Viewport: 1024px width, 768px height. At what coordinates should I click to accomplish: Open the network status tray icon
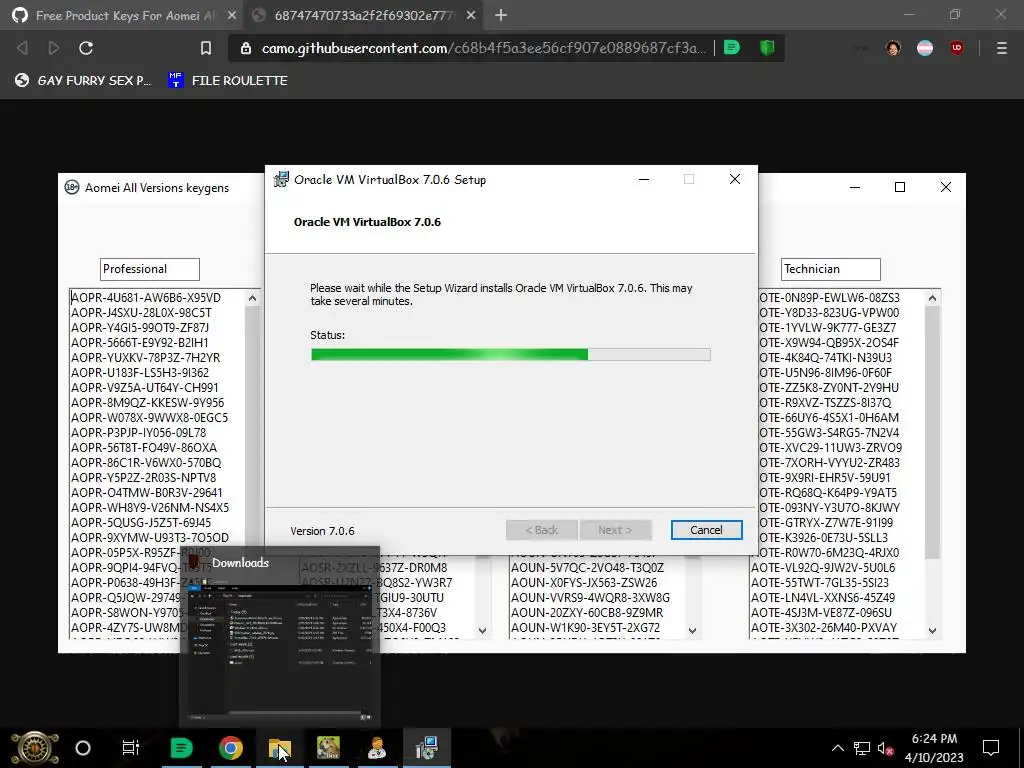pyautogui.click(x=862, y=748)
